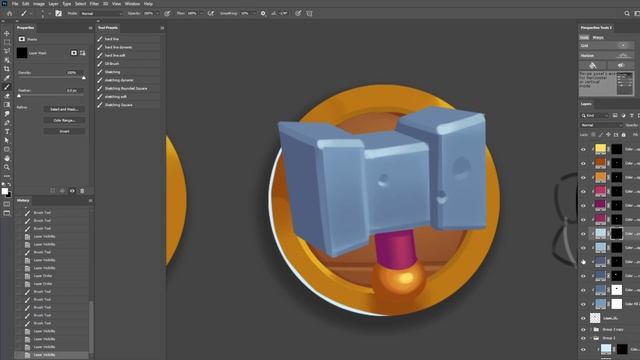
Task: Open Properties panel menu icon
Action: coord(90,28)
